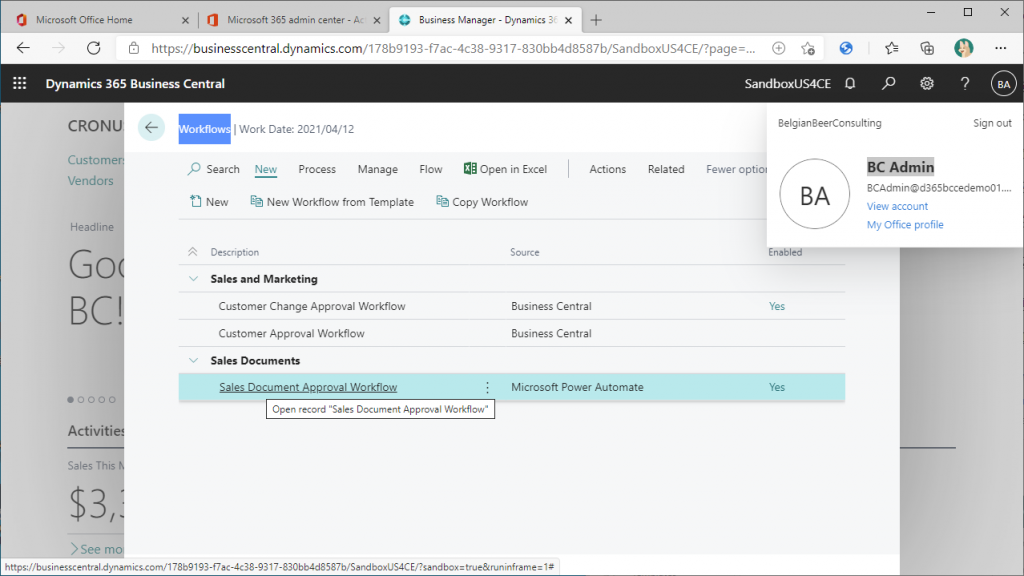
Task: Open the Actions menu
Action: click(x=607, y=169)
